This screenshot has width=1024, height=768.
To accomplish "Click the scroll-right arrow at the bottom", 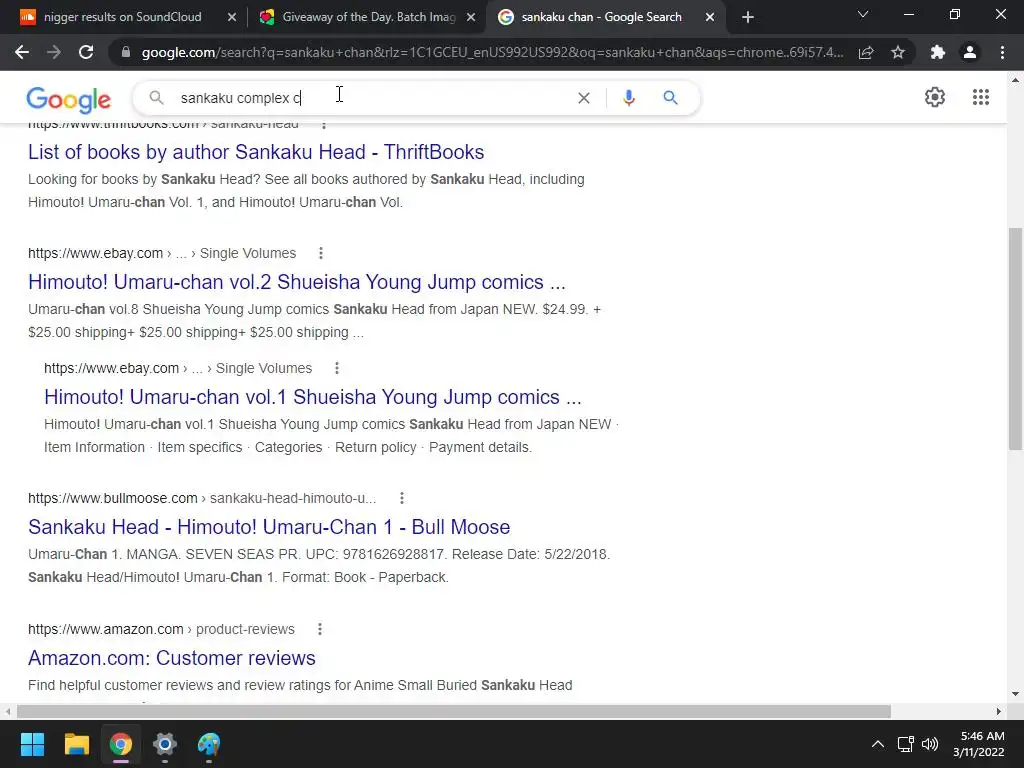I will (x=999, y=711).
